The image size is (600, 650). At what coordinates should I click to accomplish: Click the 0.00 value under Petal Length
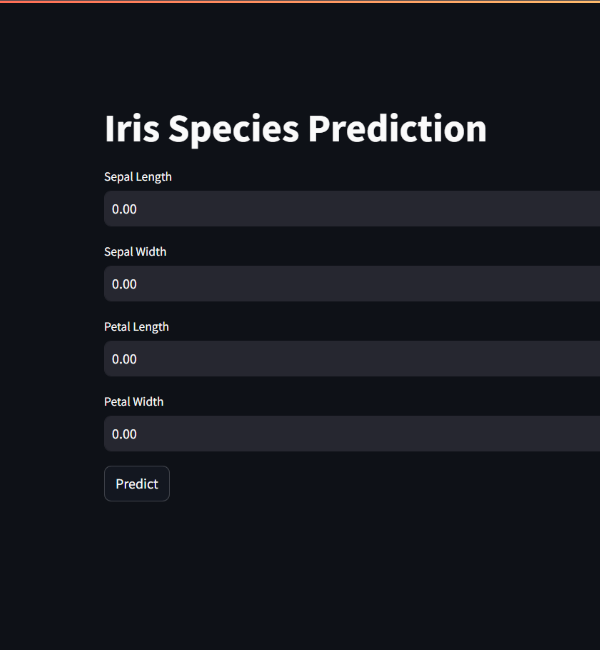click(x=124, y=359)
